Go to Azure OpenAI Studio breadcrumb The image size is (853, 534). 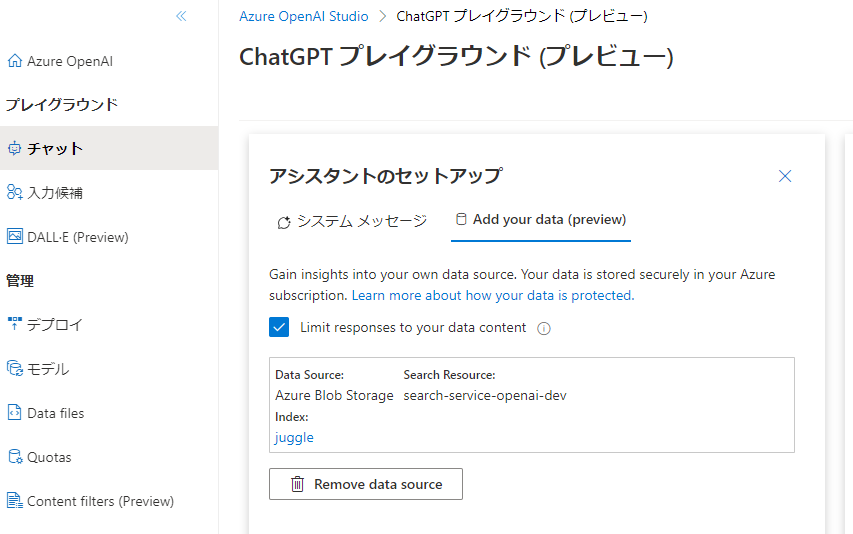304,16
